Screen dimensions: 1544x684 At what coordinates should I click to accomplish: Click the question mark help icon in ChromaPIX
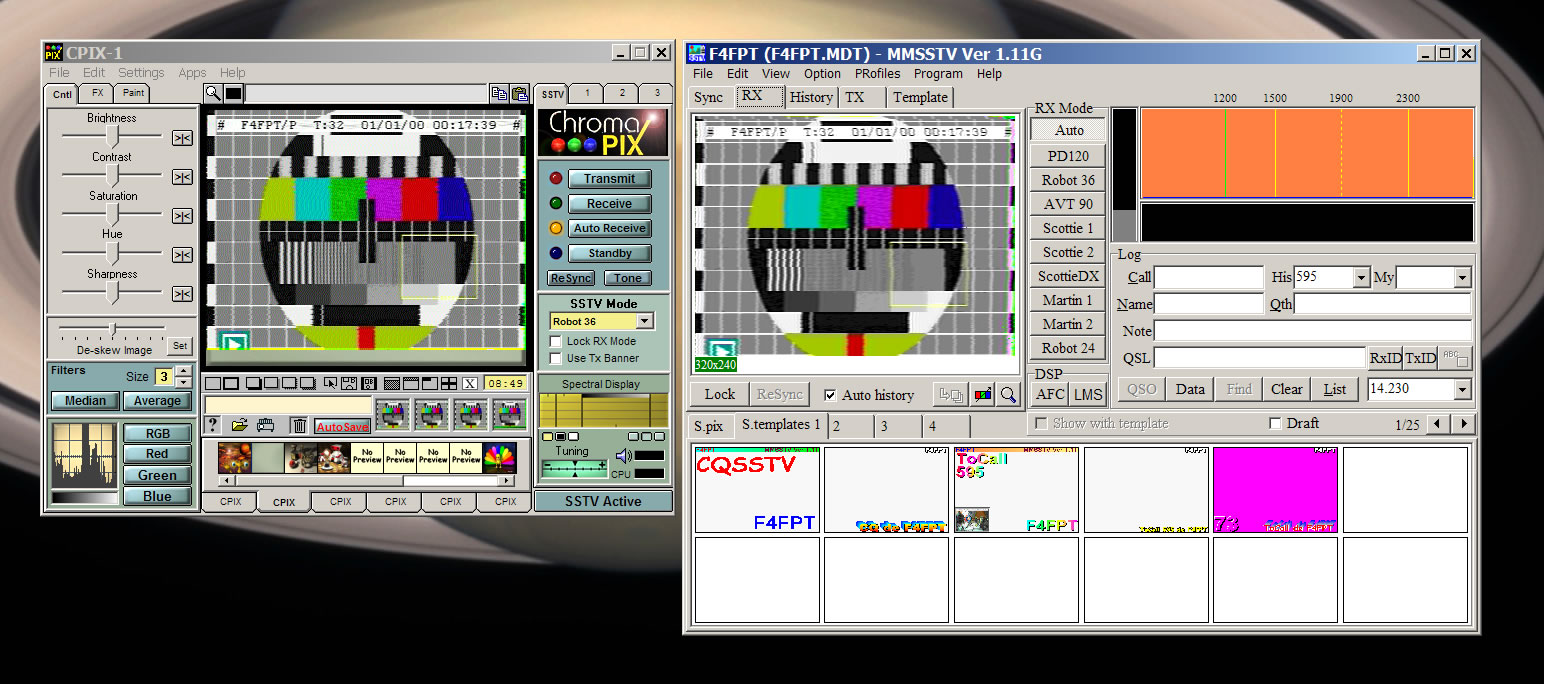[x=212, y=425]
